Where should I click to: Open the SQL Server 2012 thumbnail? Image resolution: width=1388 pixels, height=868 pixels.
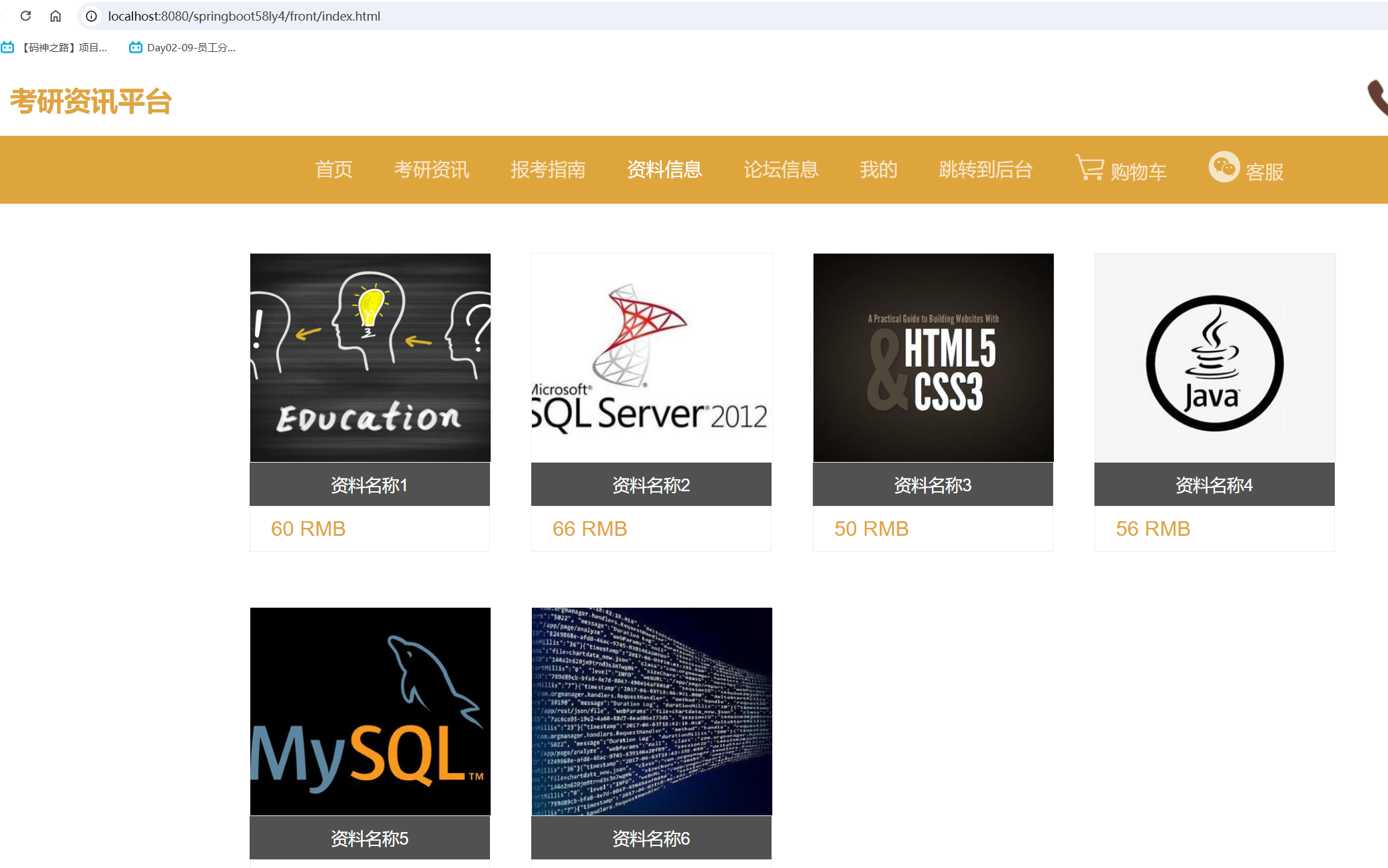coord(652,357)
